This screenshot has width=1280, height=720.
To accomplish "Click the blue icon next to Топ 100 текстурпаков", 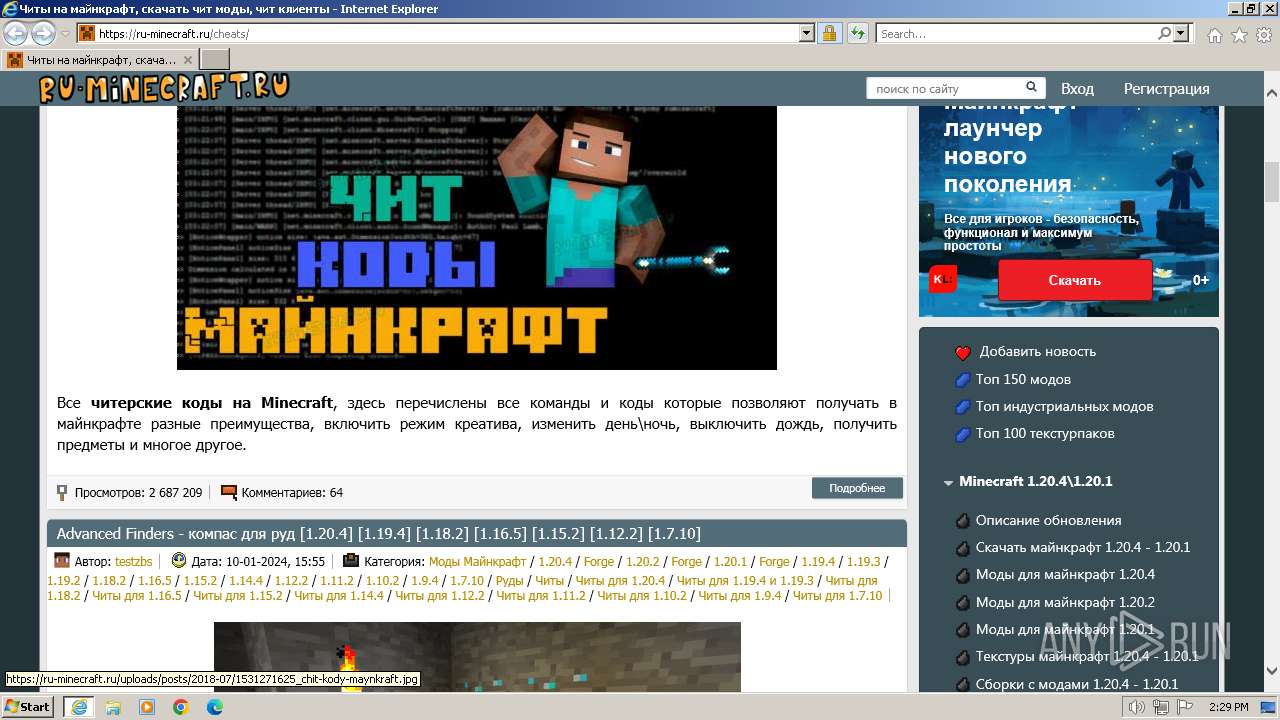I will [x=963, y=434].
